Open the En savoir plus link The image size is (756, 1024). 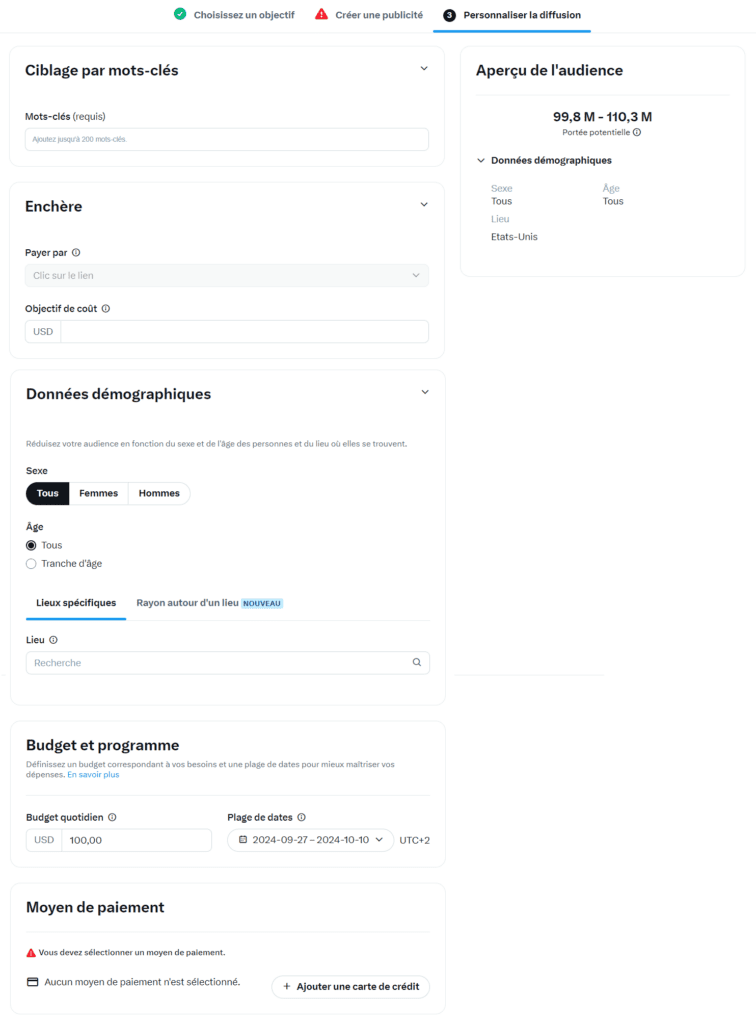tap(93, 775)
